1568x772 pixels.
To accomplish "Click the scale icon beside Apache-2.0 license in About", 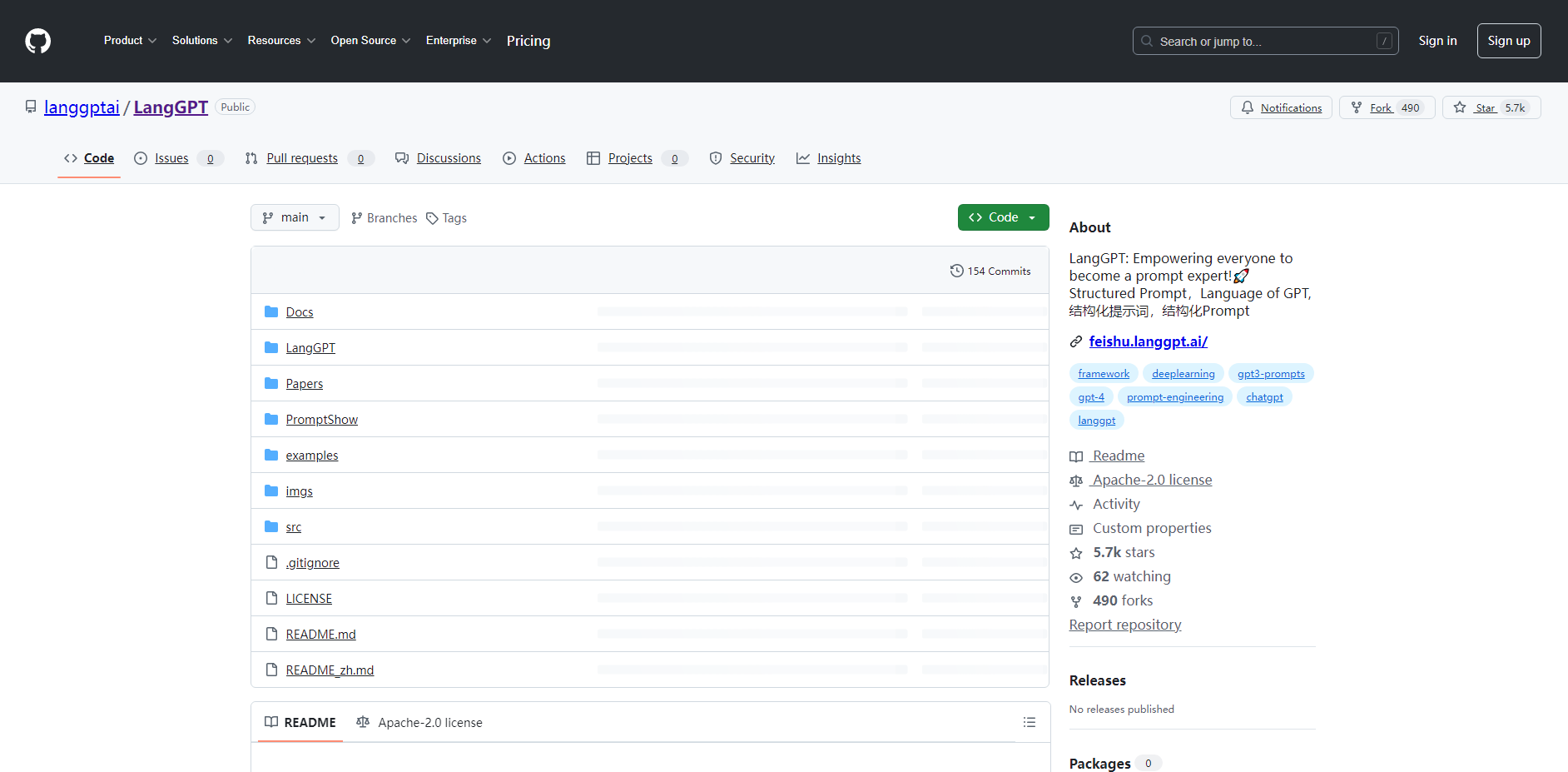I will pyautogui.click(x=1076, y=481).
